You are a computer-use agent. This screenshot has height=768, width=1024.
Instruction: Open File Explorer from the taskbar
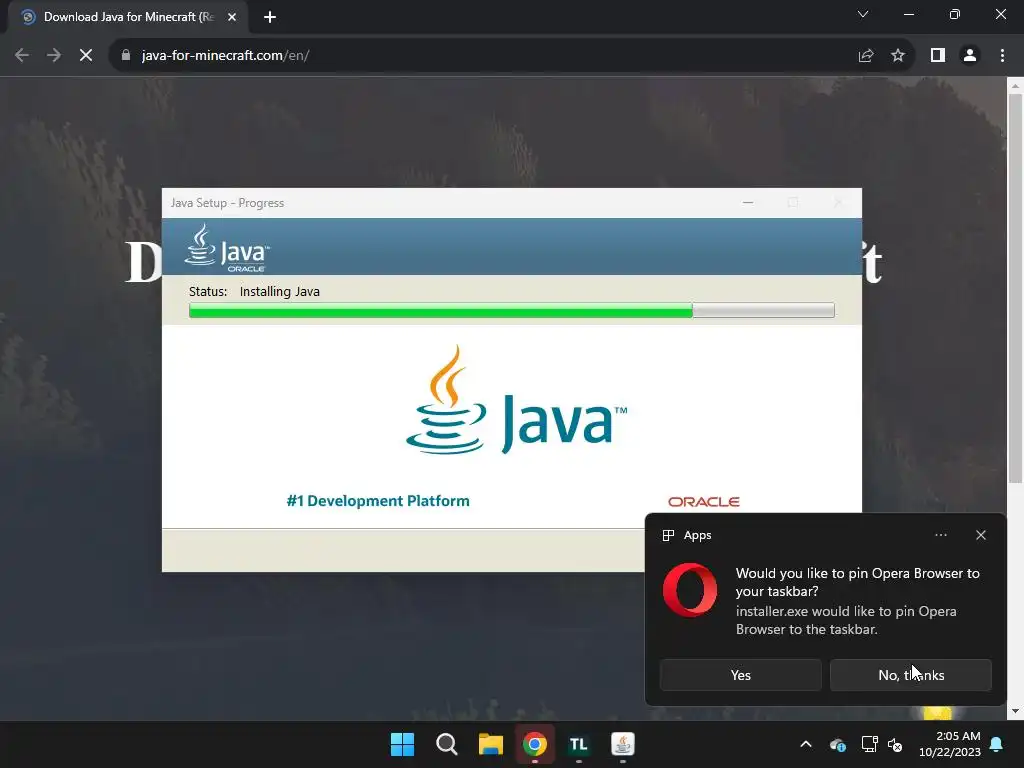pos(490,744)
